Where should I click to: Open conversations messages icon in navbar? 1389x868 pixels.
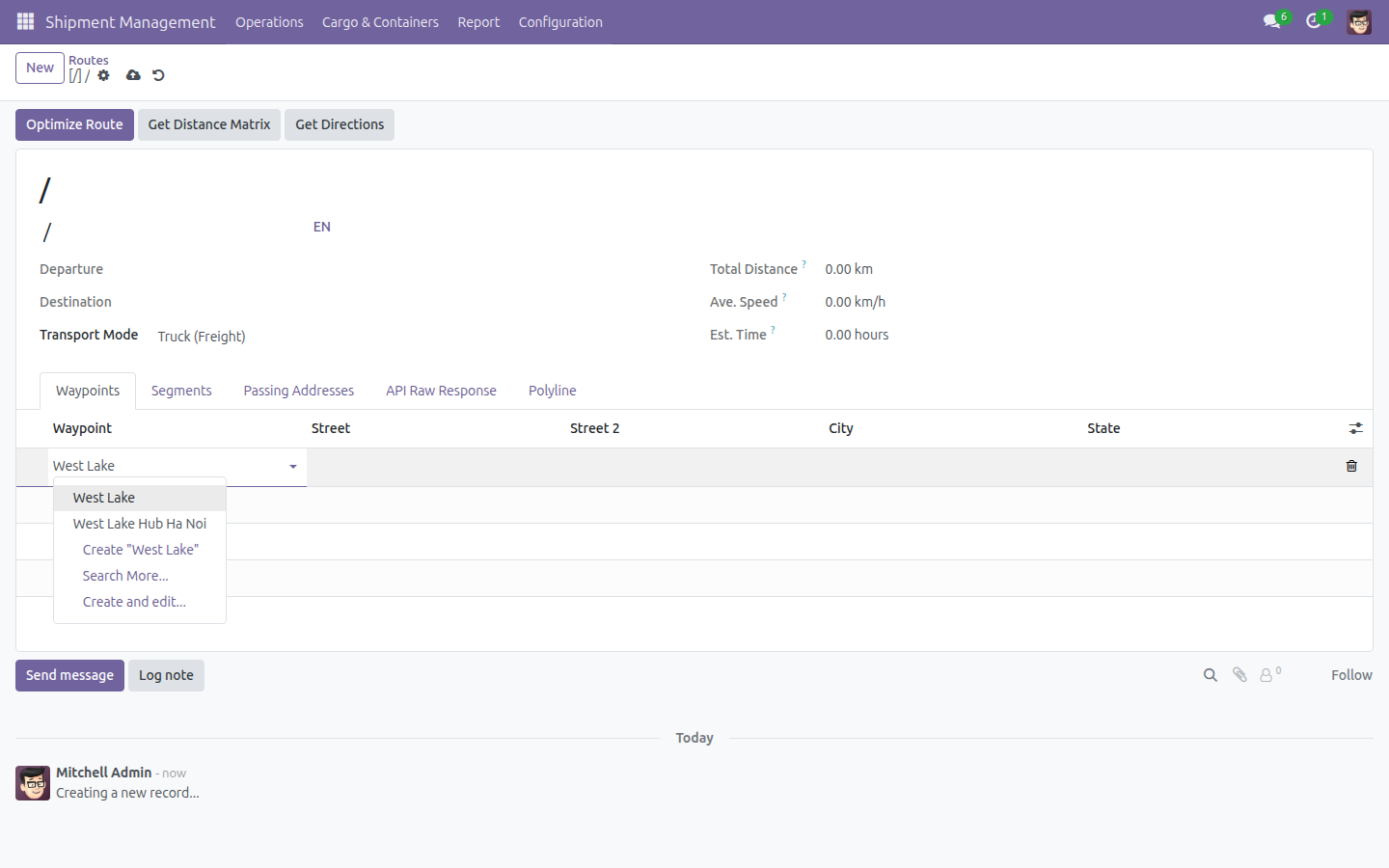1272,21
